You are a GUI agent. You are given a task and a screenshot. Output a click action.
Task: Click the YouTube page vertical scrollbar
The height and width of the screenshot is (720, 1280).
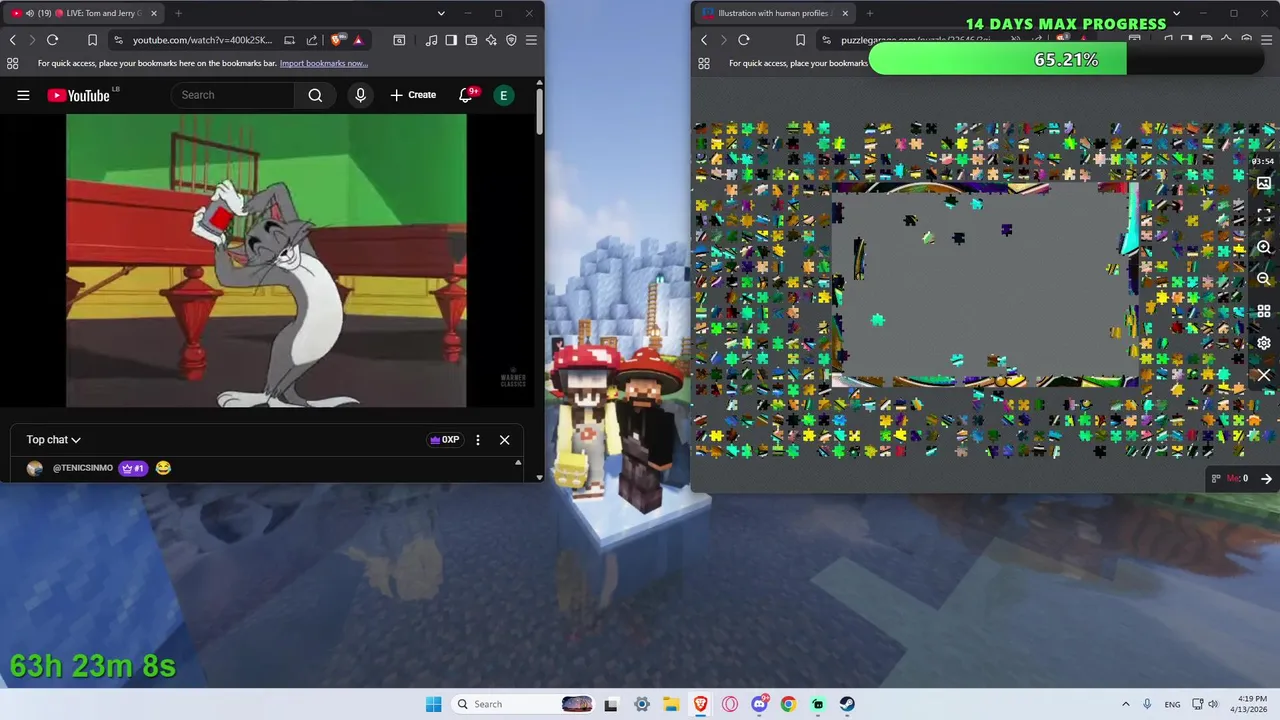point(539,112)
